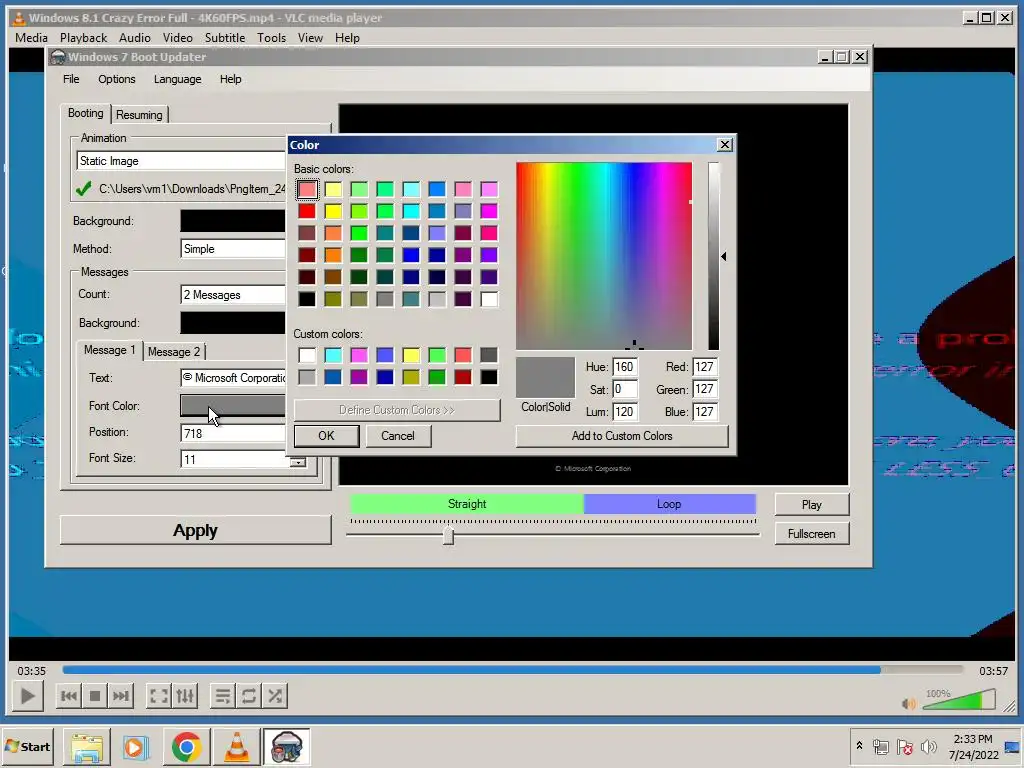This screenshot has height=768, width=1024.
Task: Switch to the Resuming tab
Action: (139, 115)
